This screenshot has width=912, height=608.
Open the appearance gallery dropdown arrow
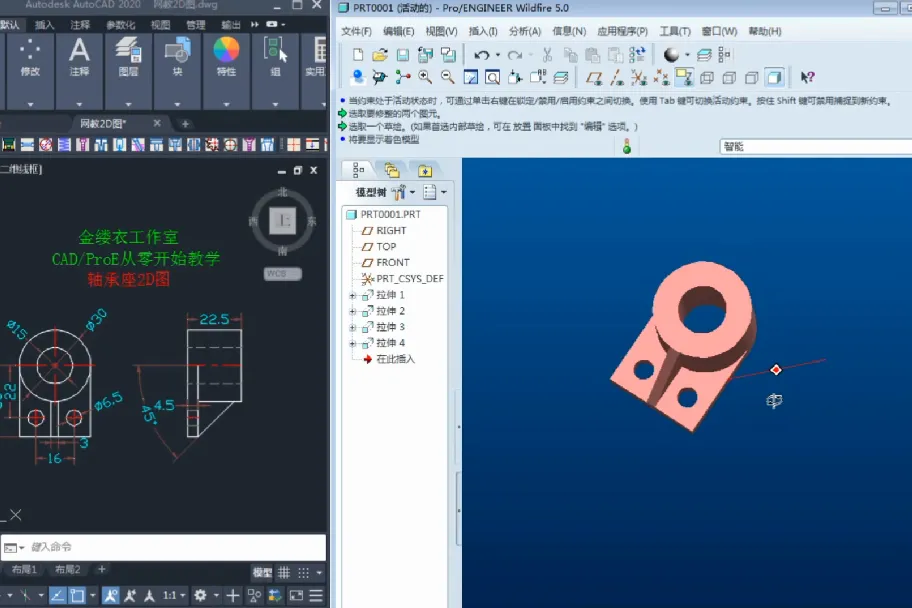pyautogui.click(x=687, y=55)
